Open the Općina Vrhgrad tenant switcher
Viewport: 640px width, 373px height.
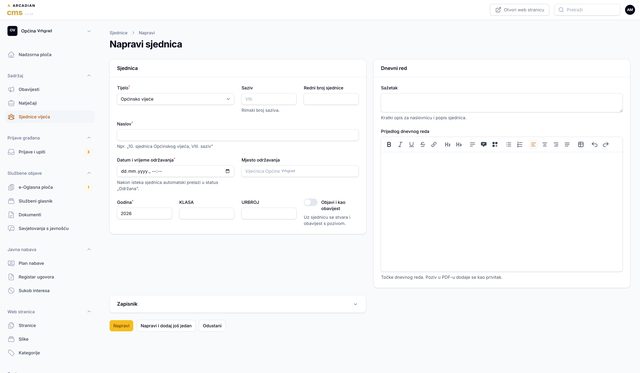[x=50, y=31]
